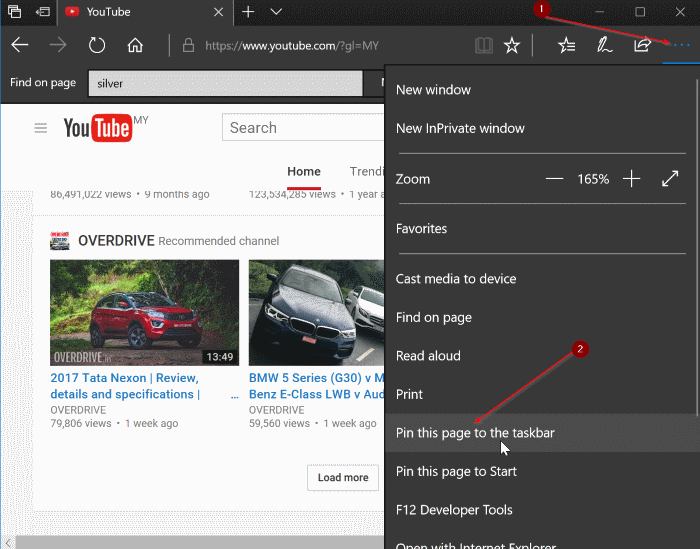This screenshot has width=700, height=549.
Task: Set these tabs aside icon
Action: (x=43, y=12)
